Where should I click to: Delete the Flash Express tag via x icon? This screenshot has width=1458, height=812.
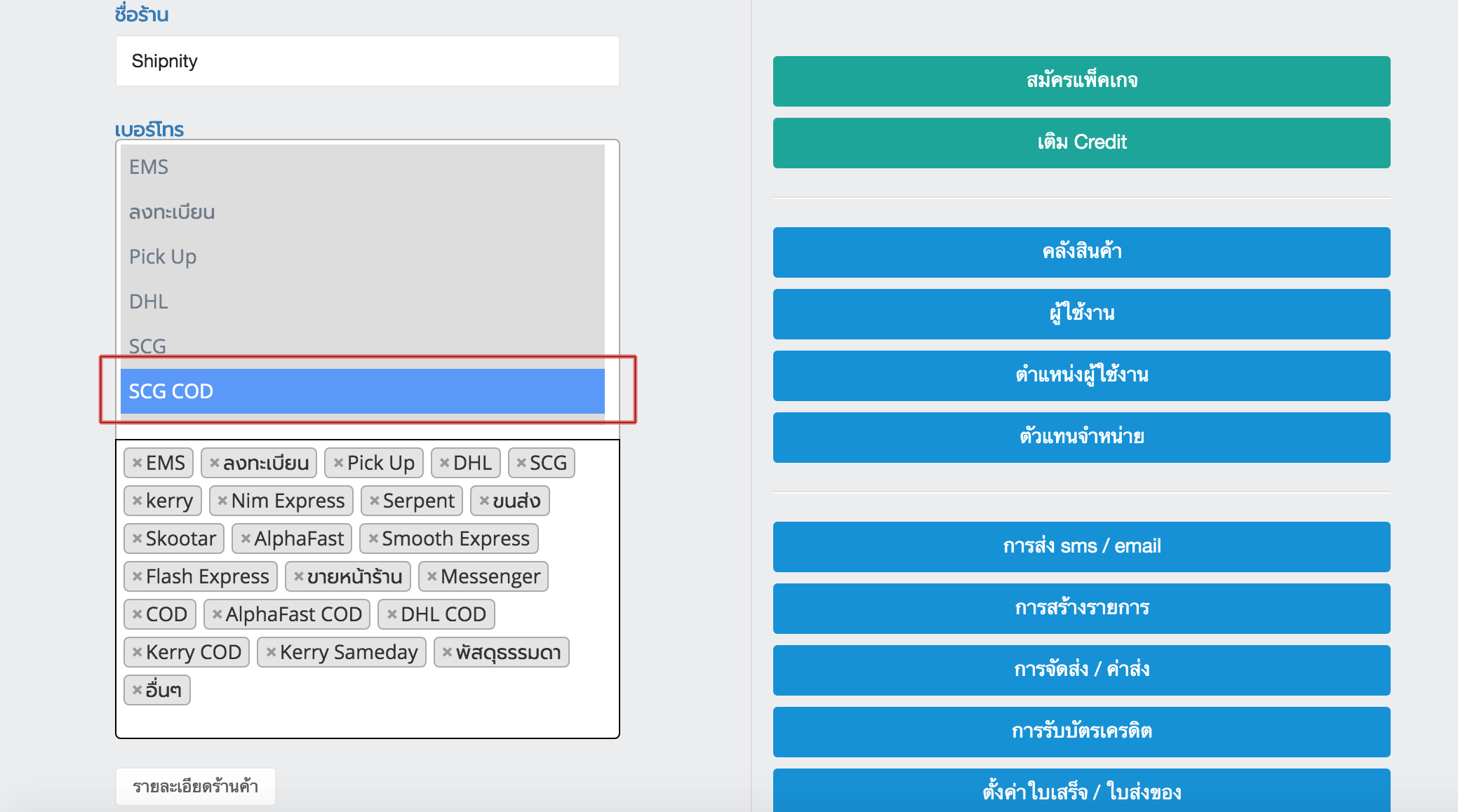point(137,577)
